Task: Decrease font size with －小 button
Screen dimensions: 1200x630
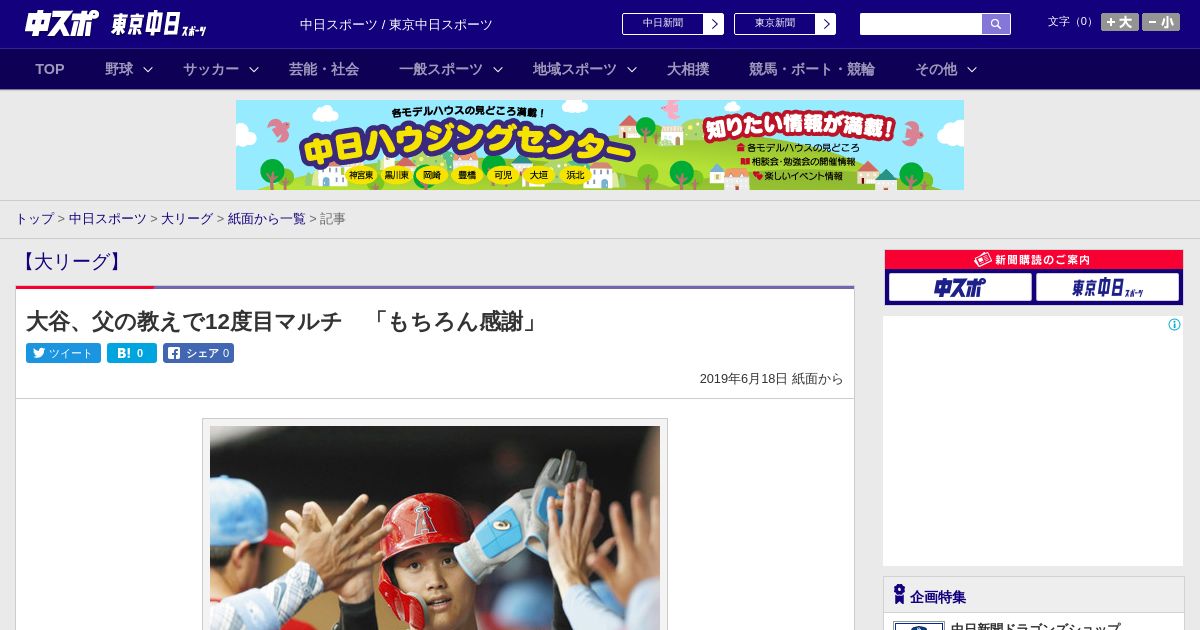Action: [1161, 22]
